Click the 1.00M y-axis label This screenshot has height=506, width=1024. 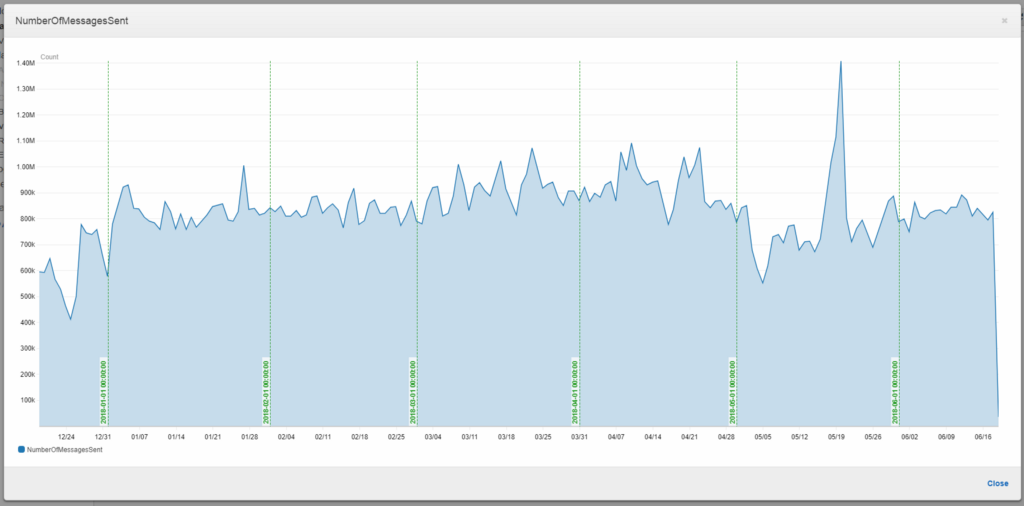(x=27, y=166)
